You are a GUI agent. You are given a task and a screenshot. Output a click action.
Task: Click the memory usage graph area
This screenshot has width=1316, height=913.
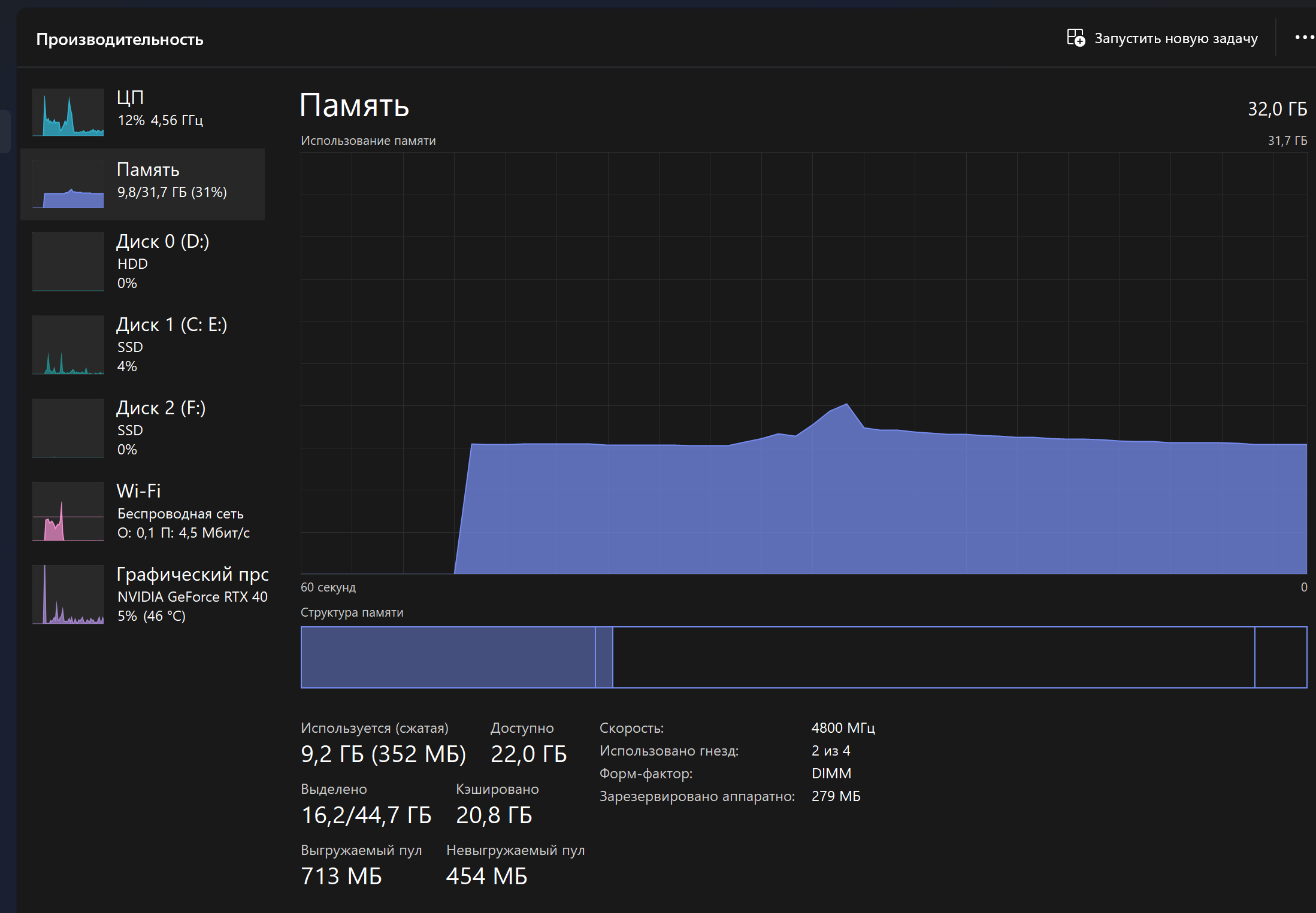(x=803, y=363)
